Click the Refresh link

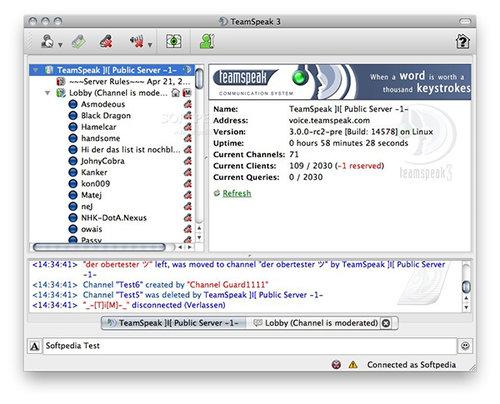(x=237, y=193)
